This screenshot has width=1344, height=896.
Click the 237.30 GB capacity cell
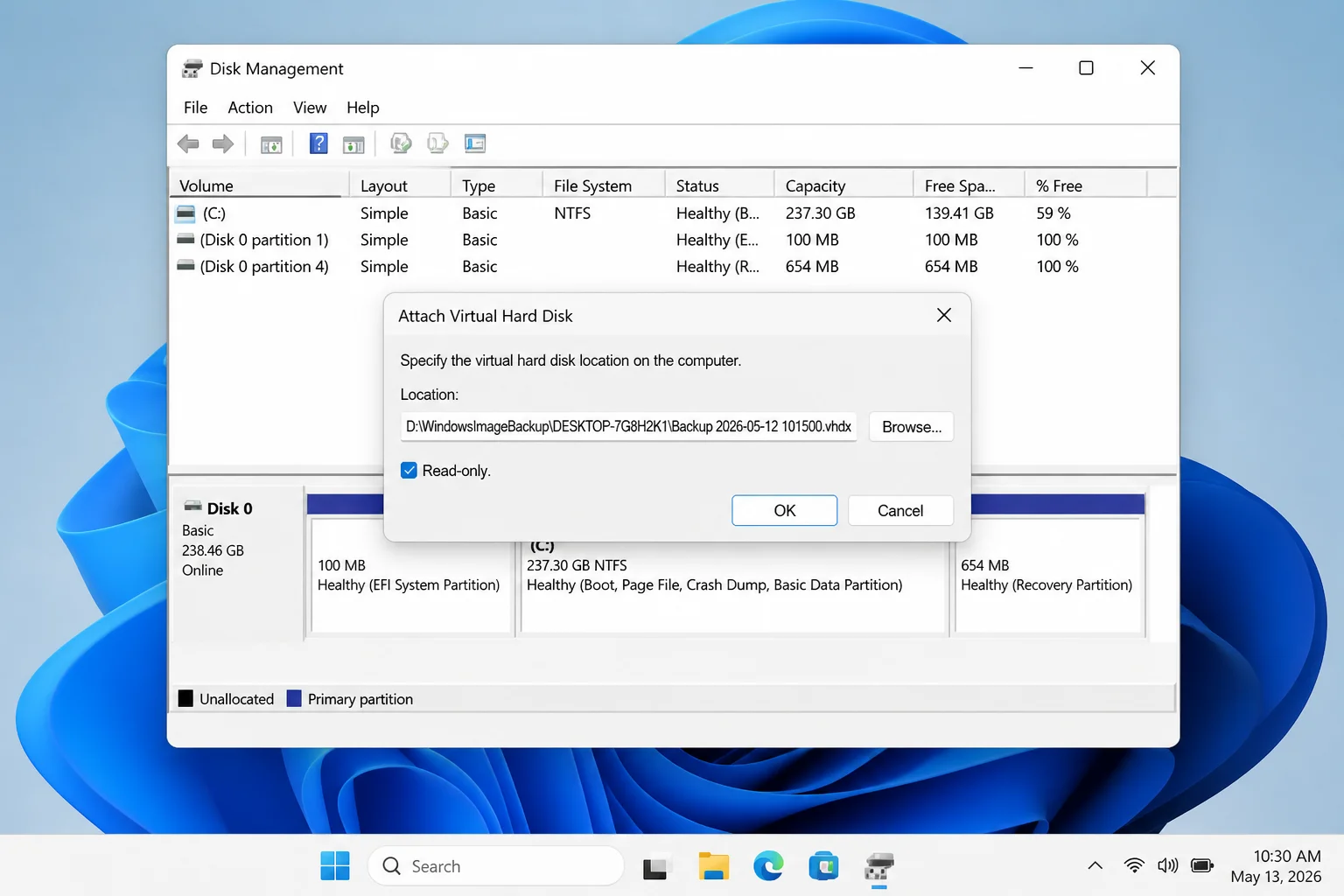(821, 213)
